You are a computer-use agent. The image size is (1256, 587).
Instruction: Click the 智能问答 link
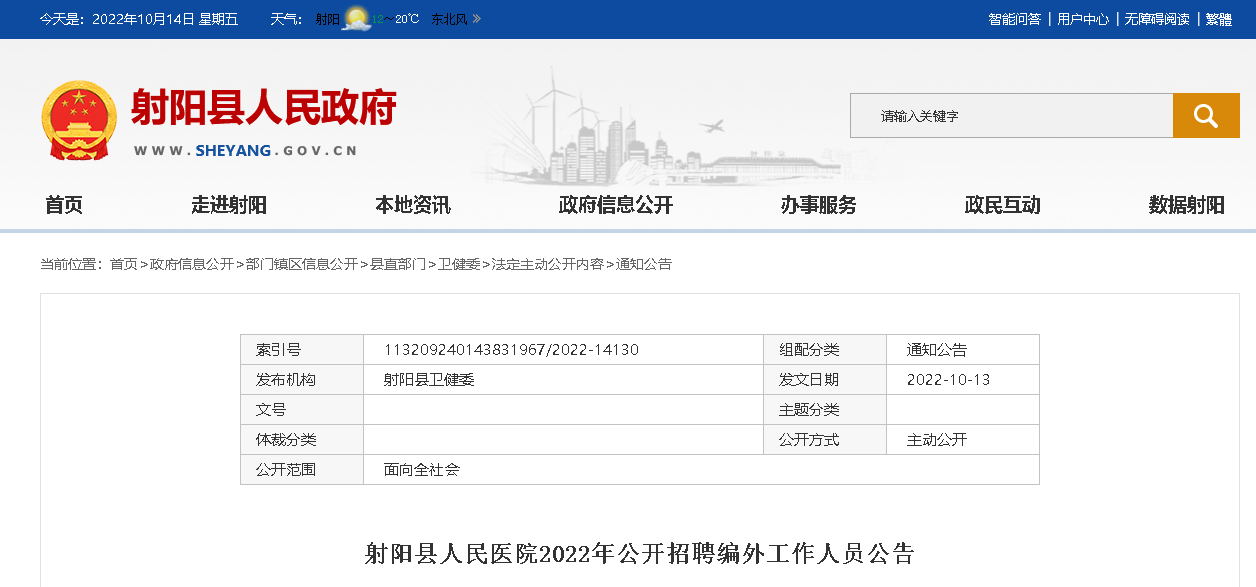(x=1014, y=19)
